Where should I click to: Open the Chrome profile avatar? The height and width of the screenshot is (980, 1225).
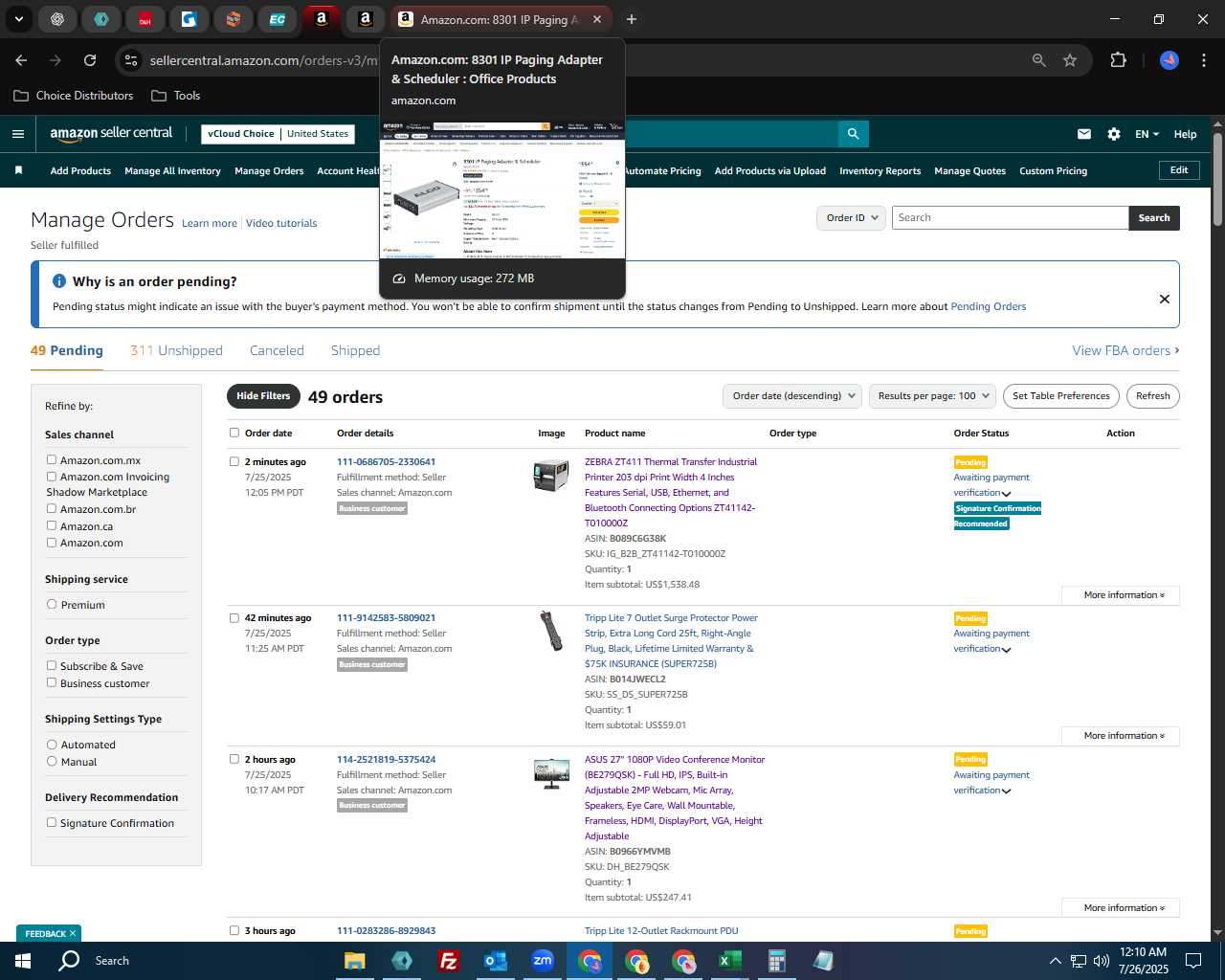click(x=1169, y=60)
